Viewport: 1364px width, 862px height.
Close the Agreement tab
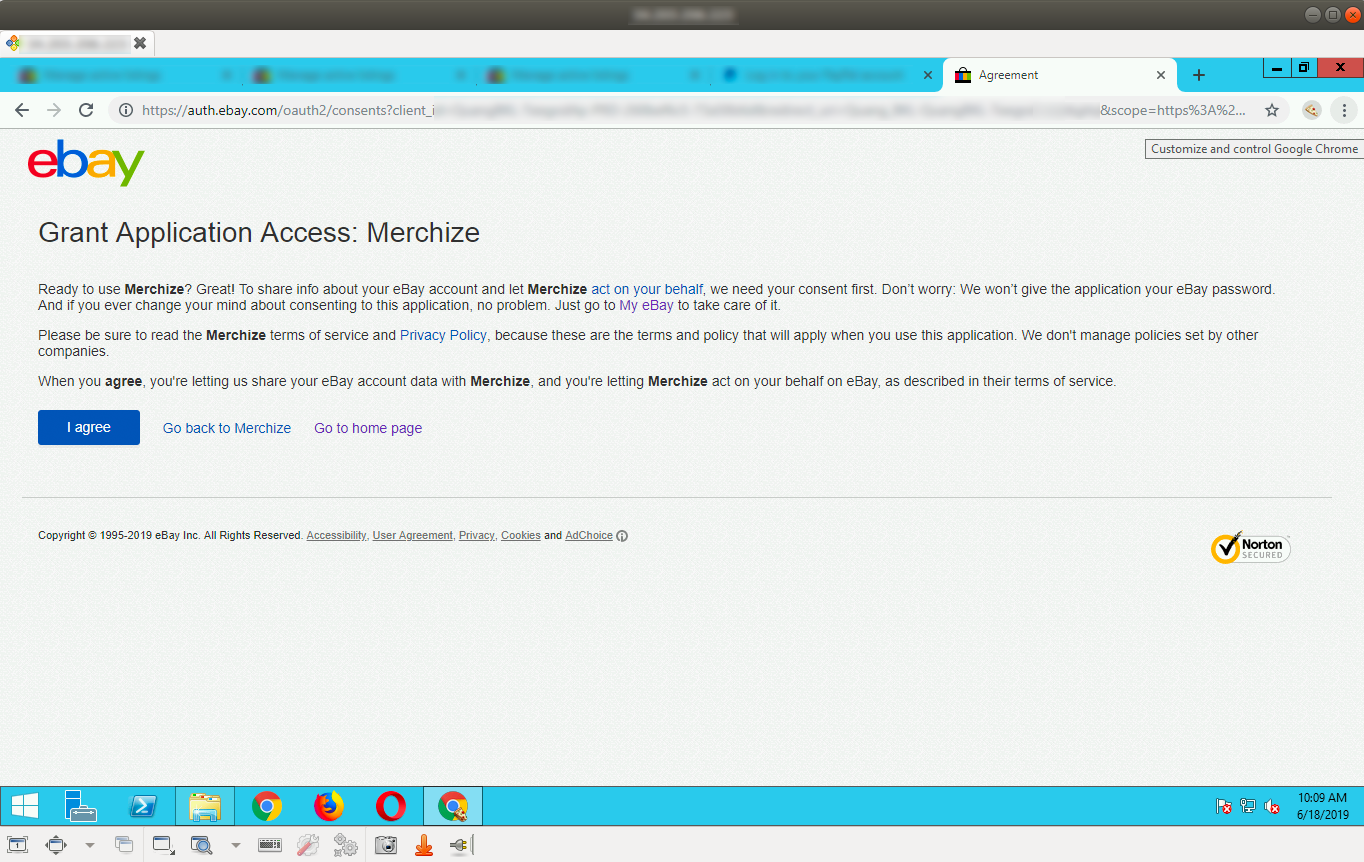(1161, 75)
